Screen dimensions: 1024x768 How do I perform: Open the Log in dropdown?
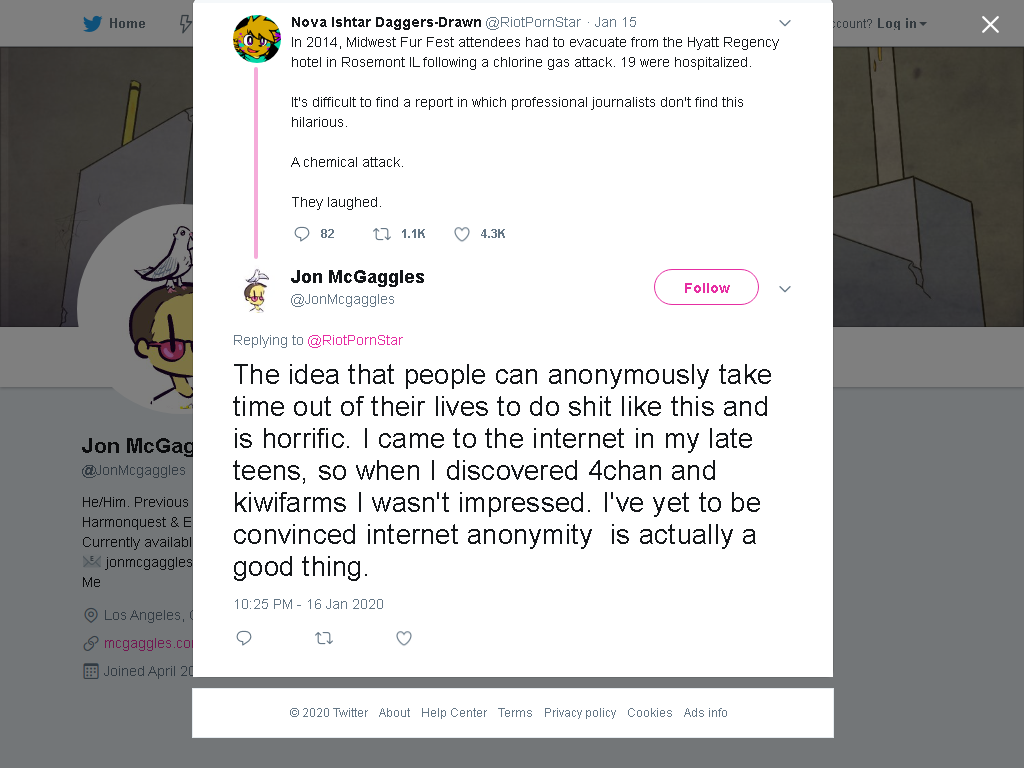(901, 24)
